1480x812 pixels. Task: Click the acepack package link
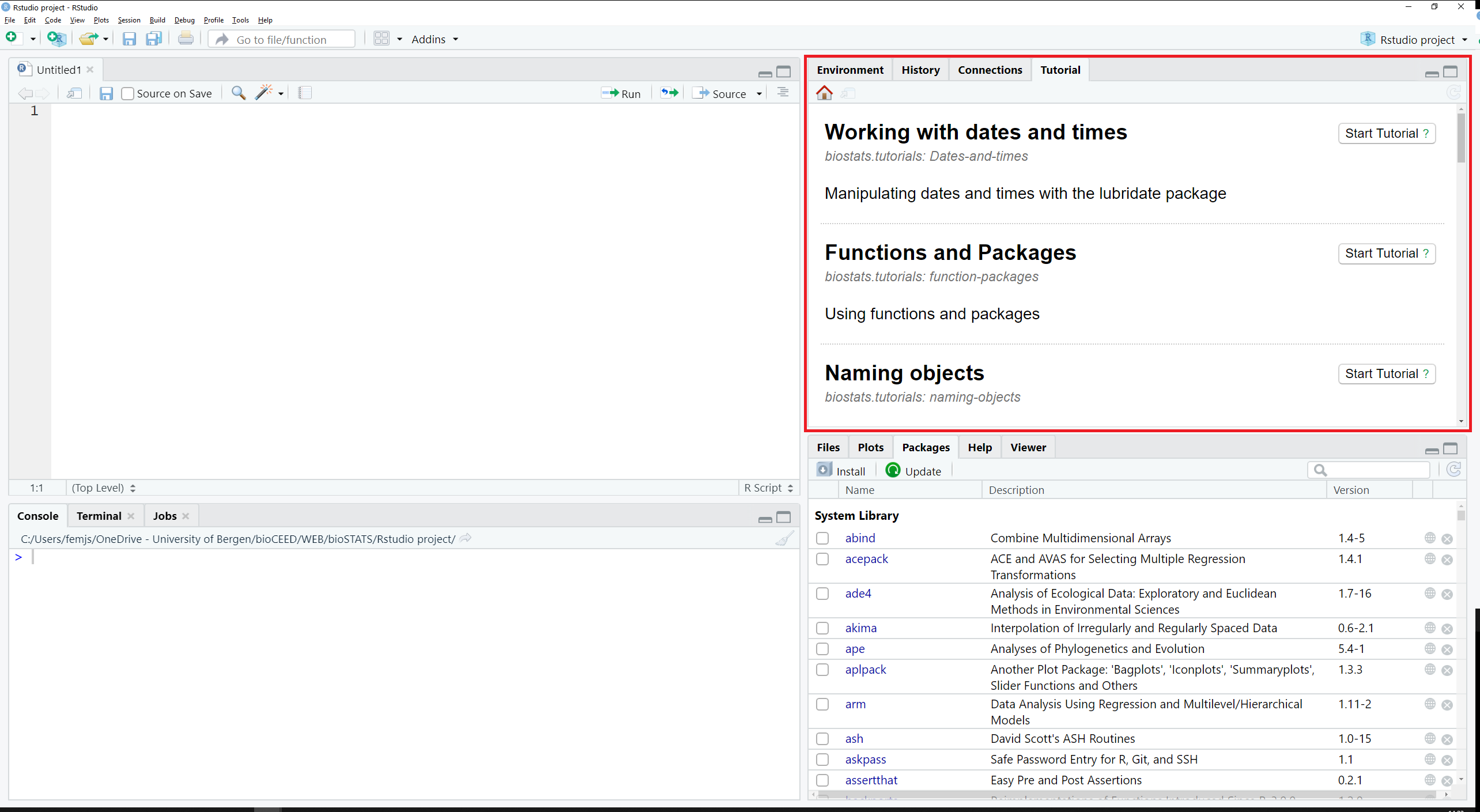pyautogui.click(x=866, y=558)
